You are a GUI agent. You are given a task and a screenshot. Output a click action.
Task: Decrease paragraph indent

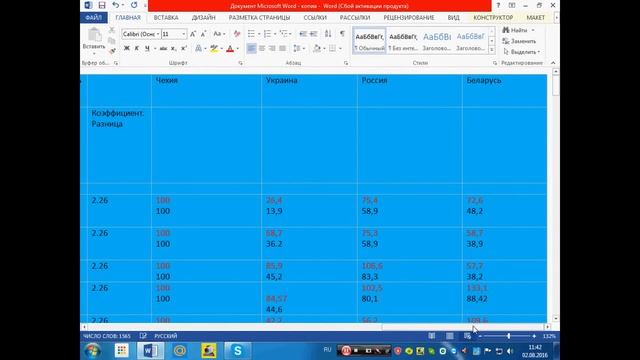coord(303,34)
